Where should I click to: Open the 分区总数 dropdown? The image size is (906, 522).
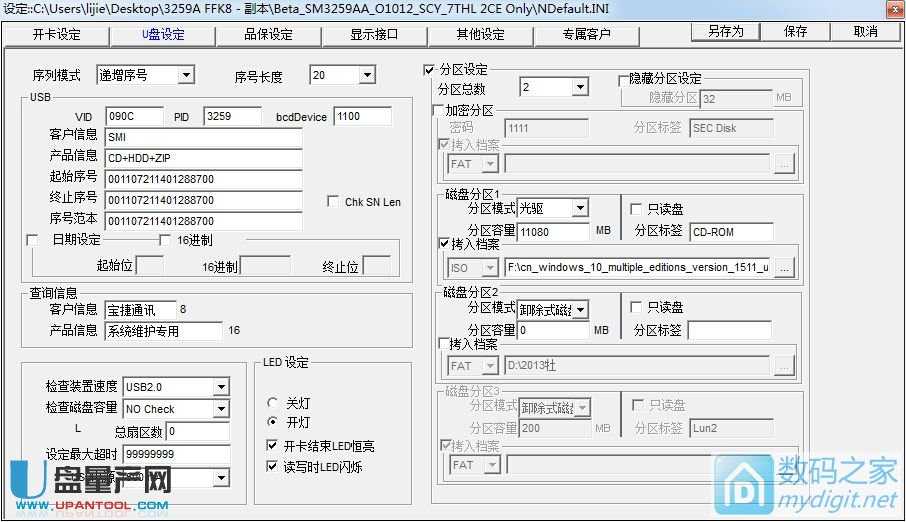pyautogui.click(x=580, y=88)
